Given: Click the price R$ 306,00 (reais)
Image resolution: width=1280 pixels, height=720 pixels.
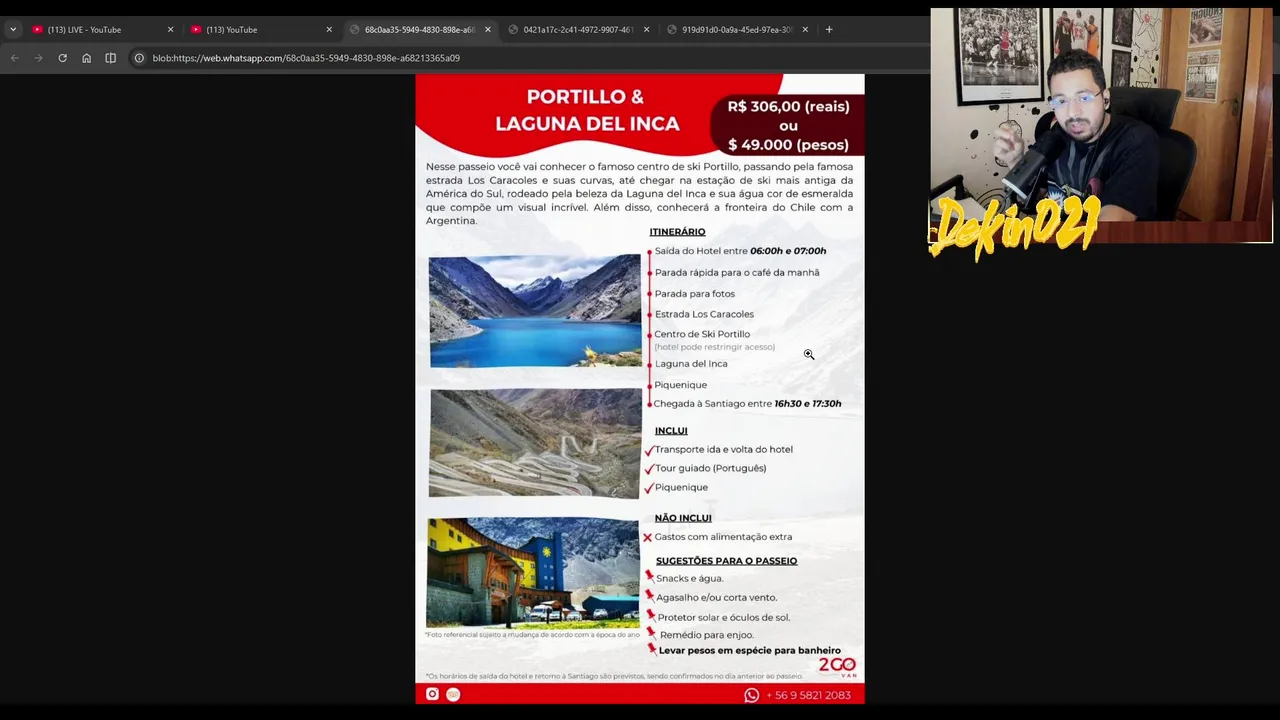Looking at the screenshot, I should (x=788, y=106).
